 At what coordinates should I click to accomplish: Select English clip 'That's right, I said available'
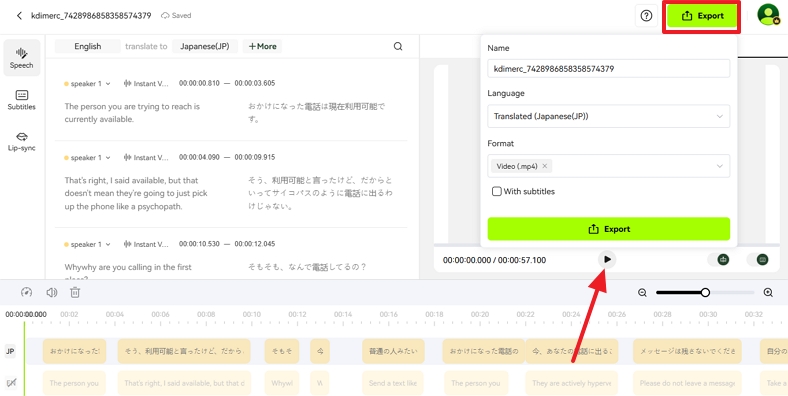pyautogui.click(x=184, y=383)
